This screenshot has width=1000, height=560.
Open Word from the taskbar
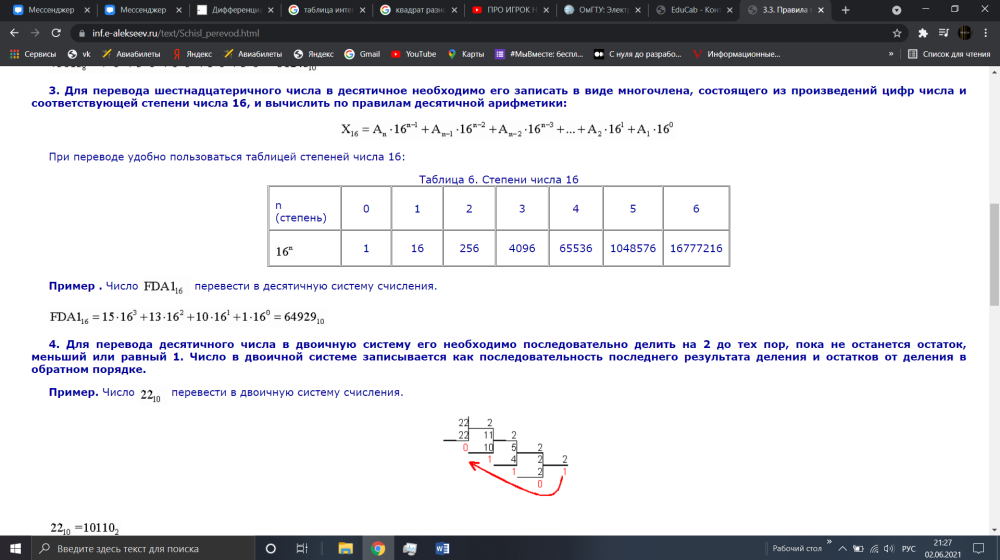tap(442, 549)
